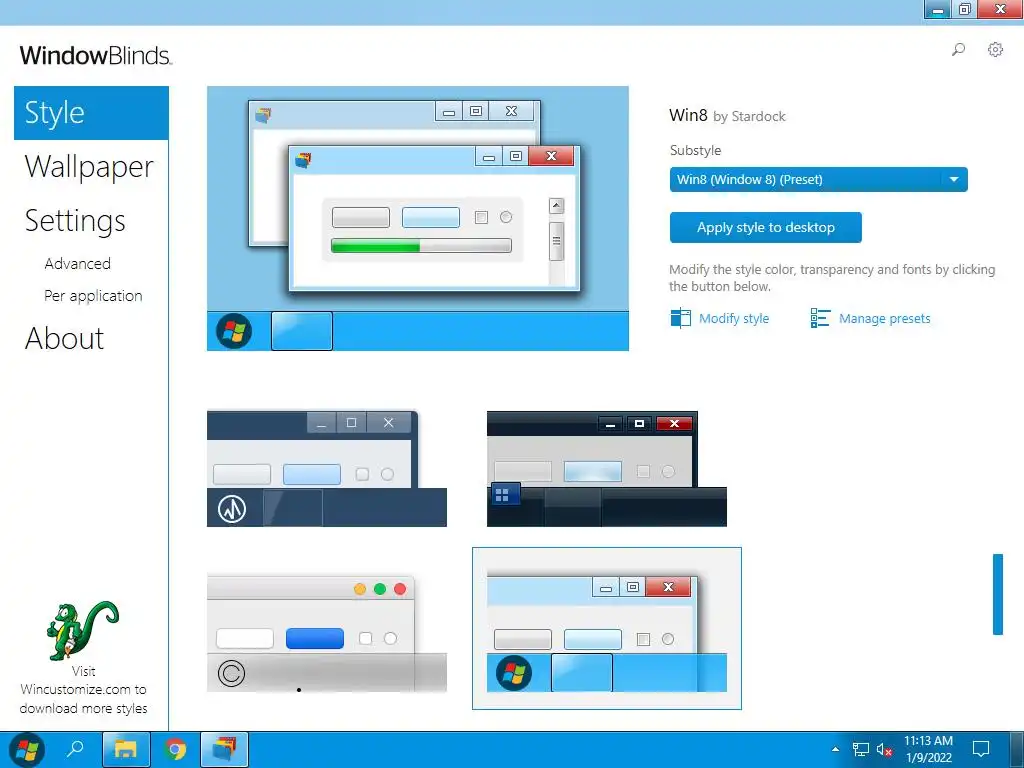Open File Explorer from the taskbar
The width and height of the screenshot is (1024, 768).
(x=126, y=749)
